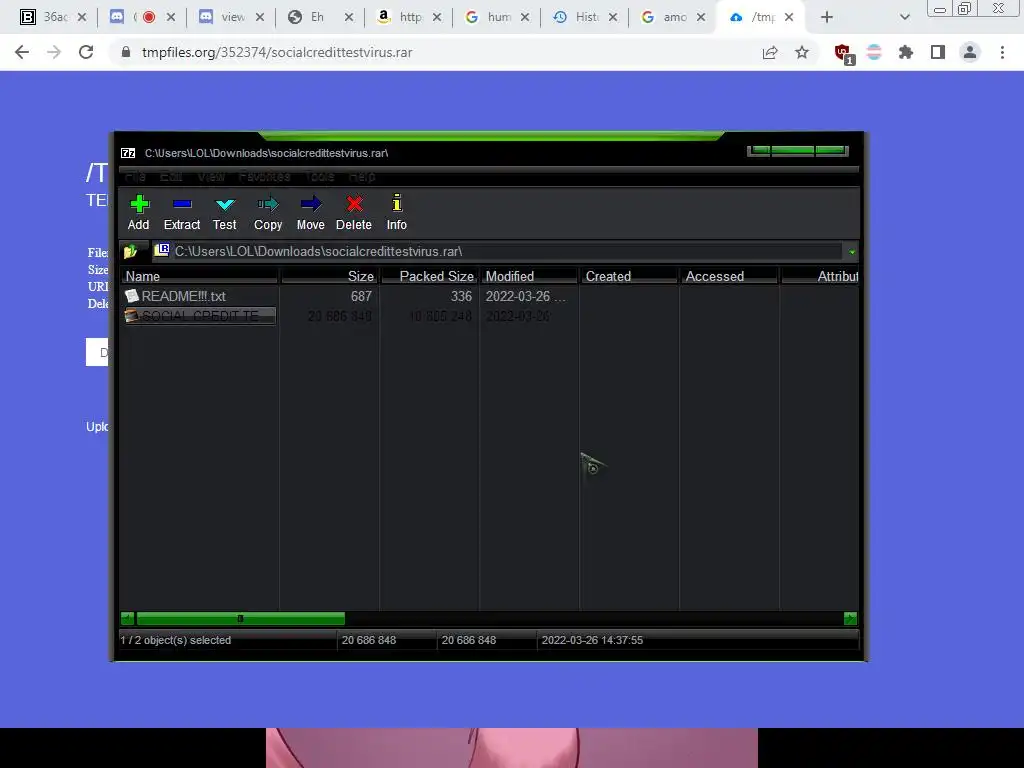Click the 7z logo in title bar

tap(128, 153)
